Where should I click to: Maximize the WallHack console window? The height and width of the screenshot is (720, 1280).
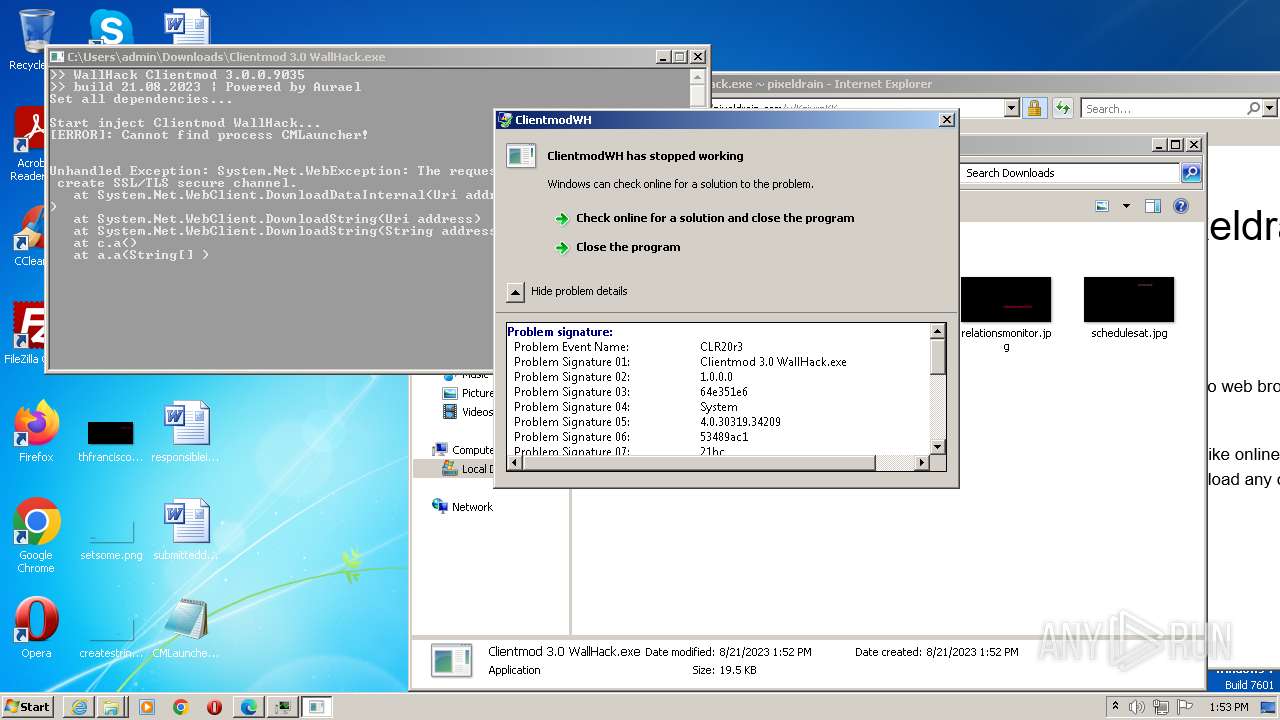(680, 57)
